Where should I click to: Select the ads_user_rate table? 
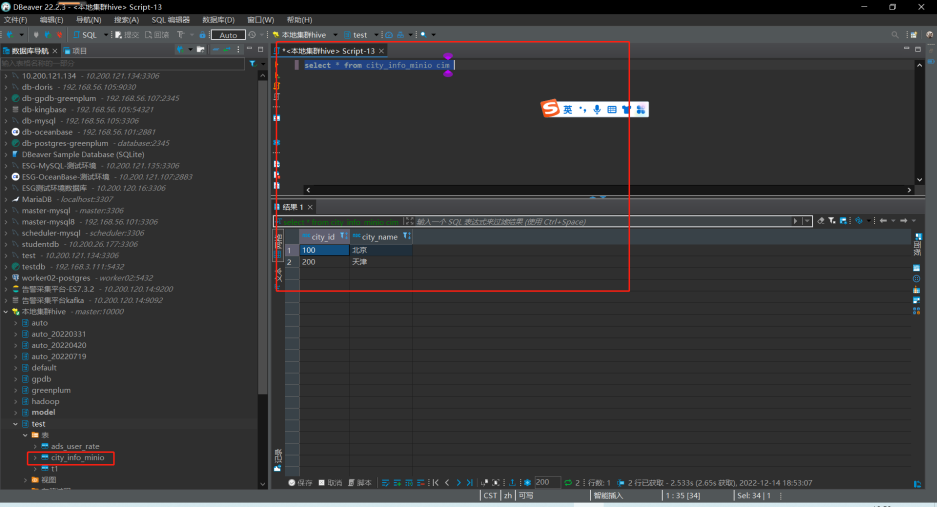tap(75, 446)
